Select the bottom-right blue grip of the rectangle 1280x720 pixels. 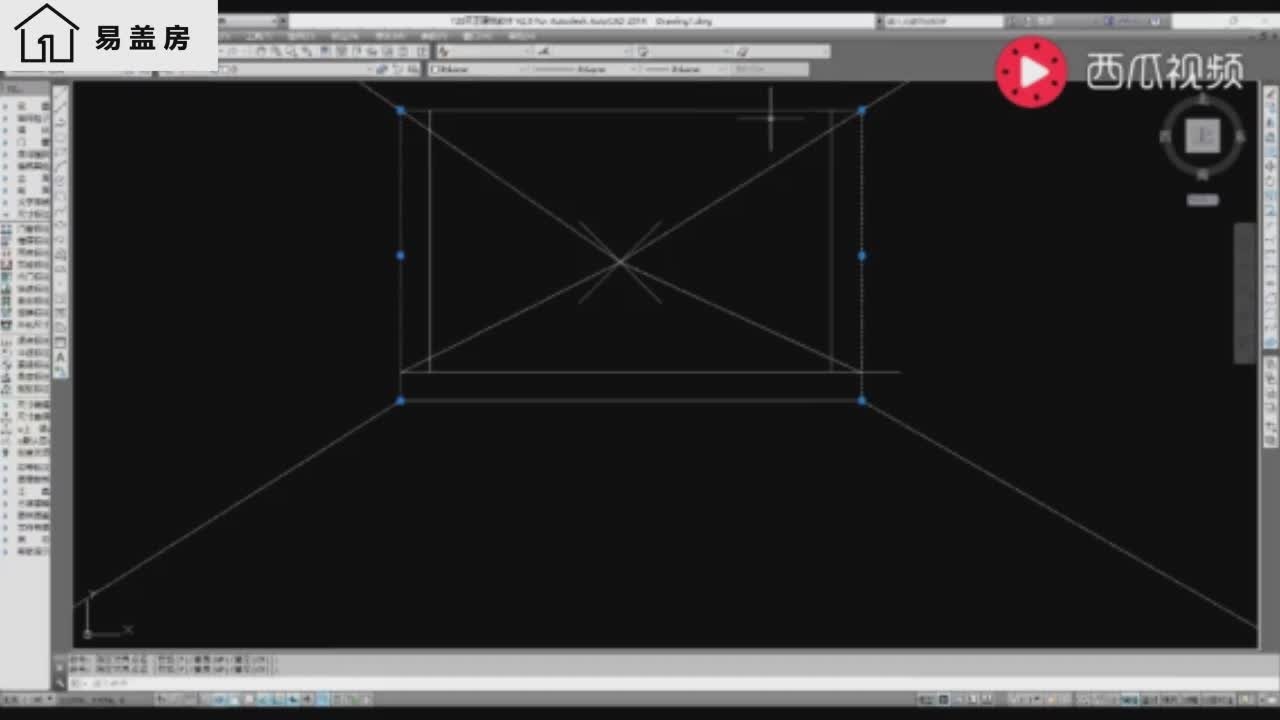pos(862,400)
